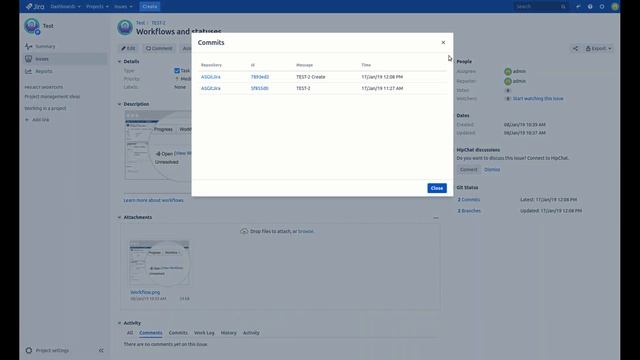The height and width of the screenshot is (360, 640).
Task: Open the description workflow image
Action: [x=158, y=146]
